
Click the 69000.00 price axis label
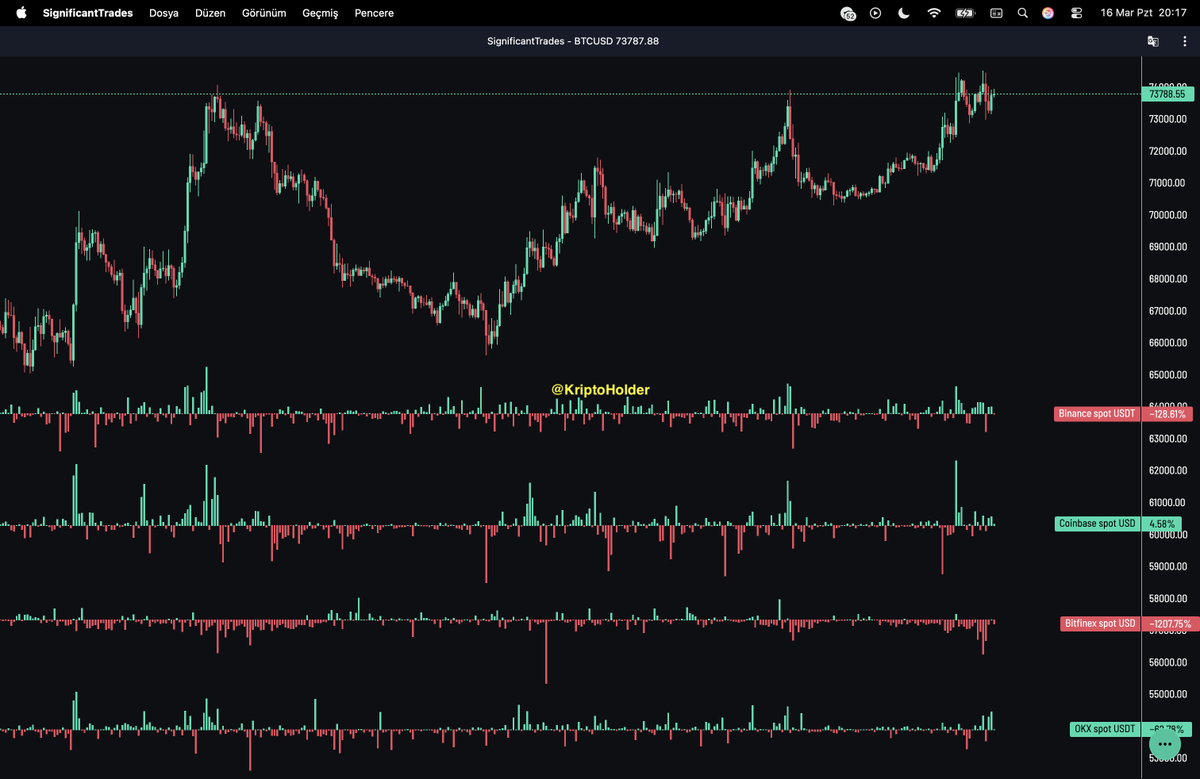(1166, 247)
